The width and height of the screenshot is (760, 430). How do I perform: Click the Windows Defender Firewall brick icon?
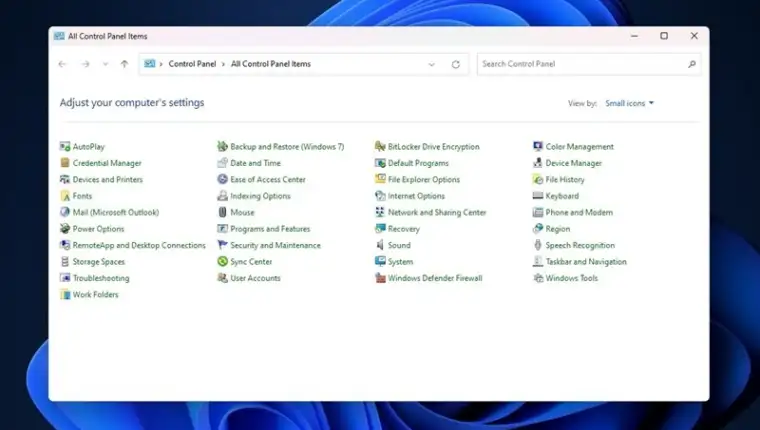click(380, 278)
